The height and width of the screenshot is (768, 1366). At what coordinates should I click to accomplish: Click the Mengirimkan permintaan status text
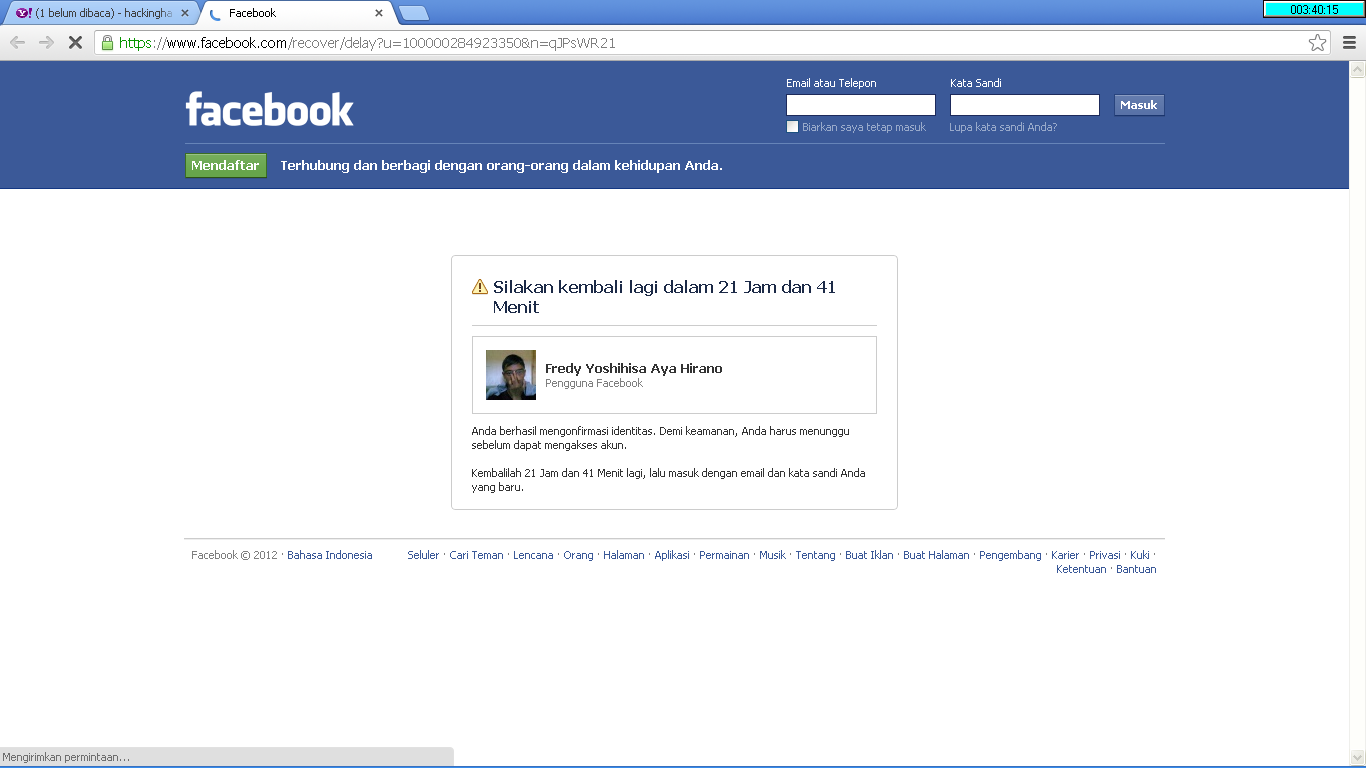click(x=66, y=757)
